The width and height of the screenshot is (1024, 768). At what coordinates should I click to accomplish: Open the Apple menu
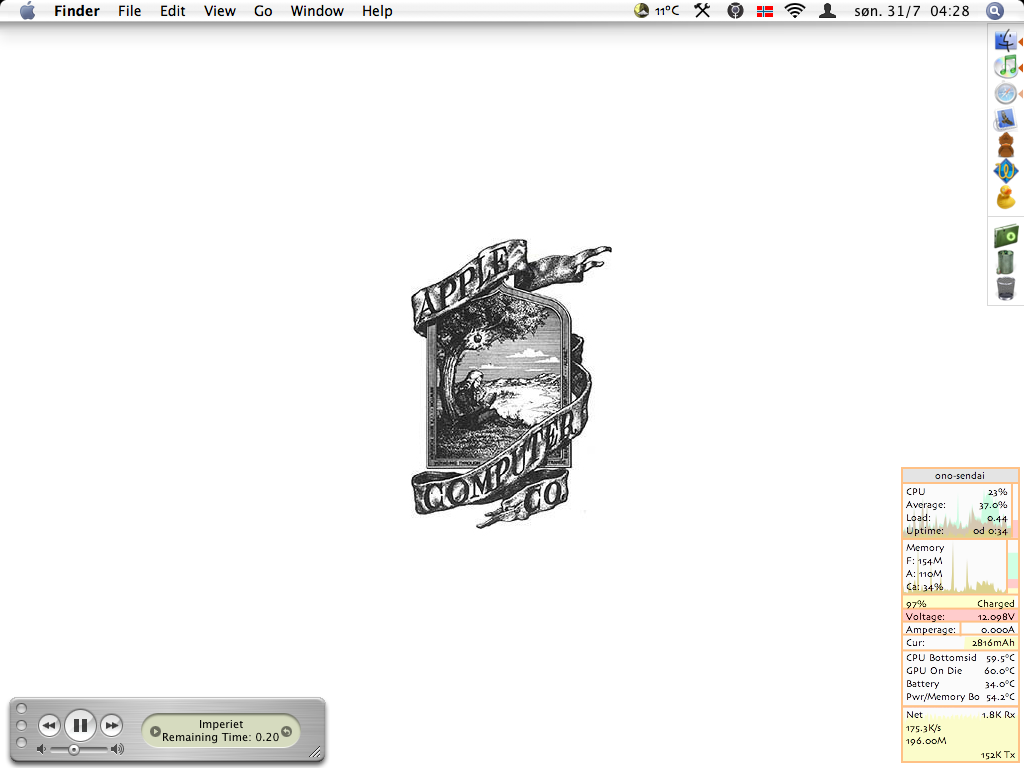click(x=27, y=11)
